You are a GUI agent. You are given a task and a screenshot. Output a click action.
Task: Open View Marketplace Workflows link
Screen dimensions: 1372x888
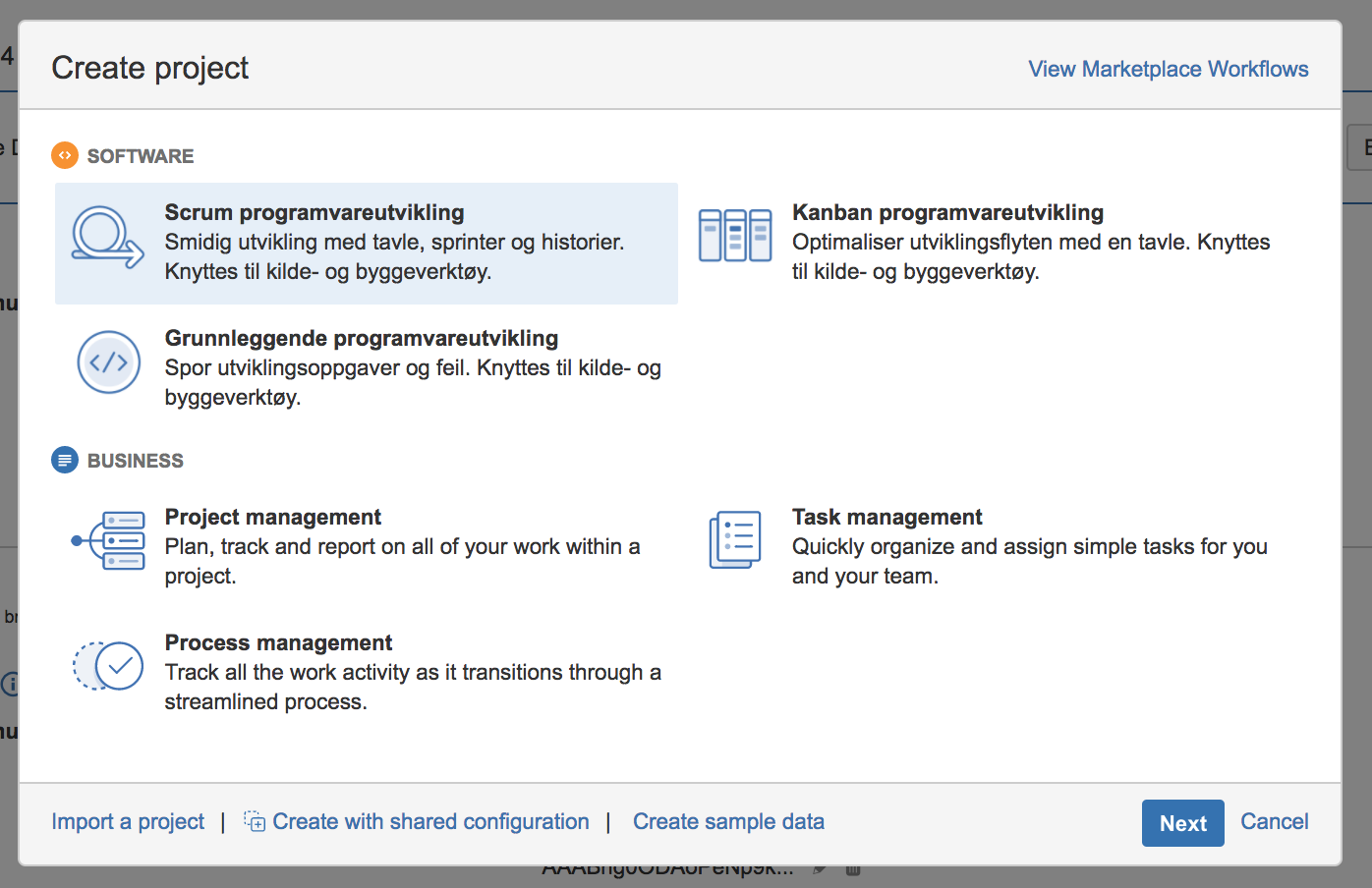coord(1169,69)
